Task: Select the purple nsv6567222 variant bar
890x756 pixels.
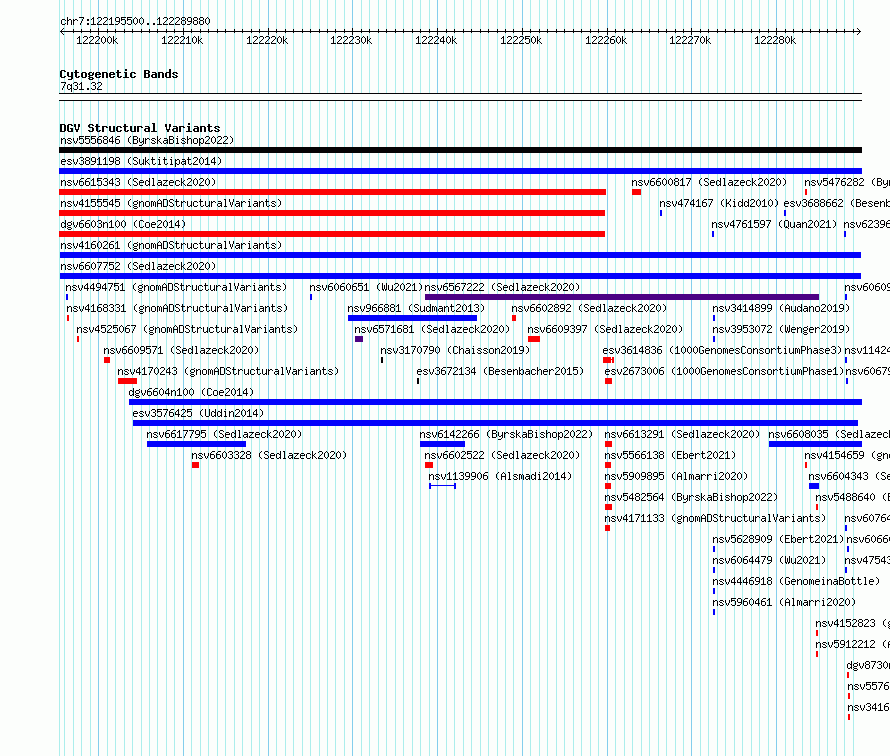Action: 622,297
